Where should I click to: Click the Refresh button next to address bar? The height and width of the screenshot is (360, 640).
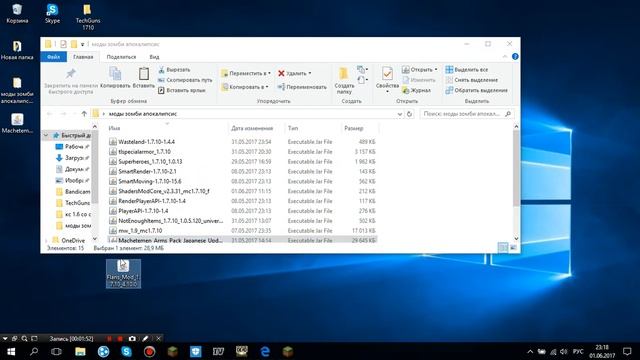click(x=409, y=114)
